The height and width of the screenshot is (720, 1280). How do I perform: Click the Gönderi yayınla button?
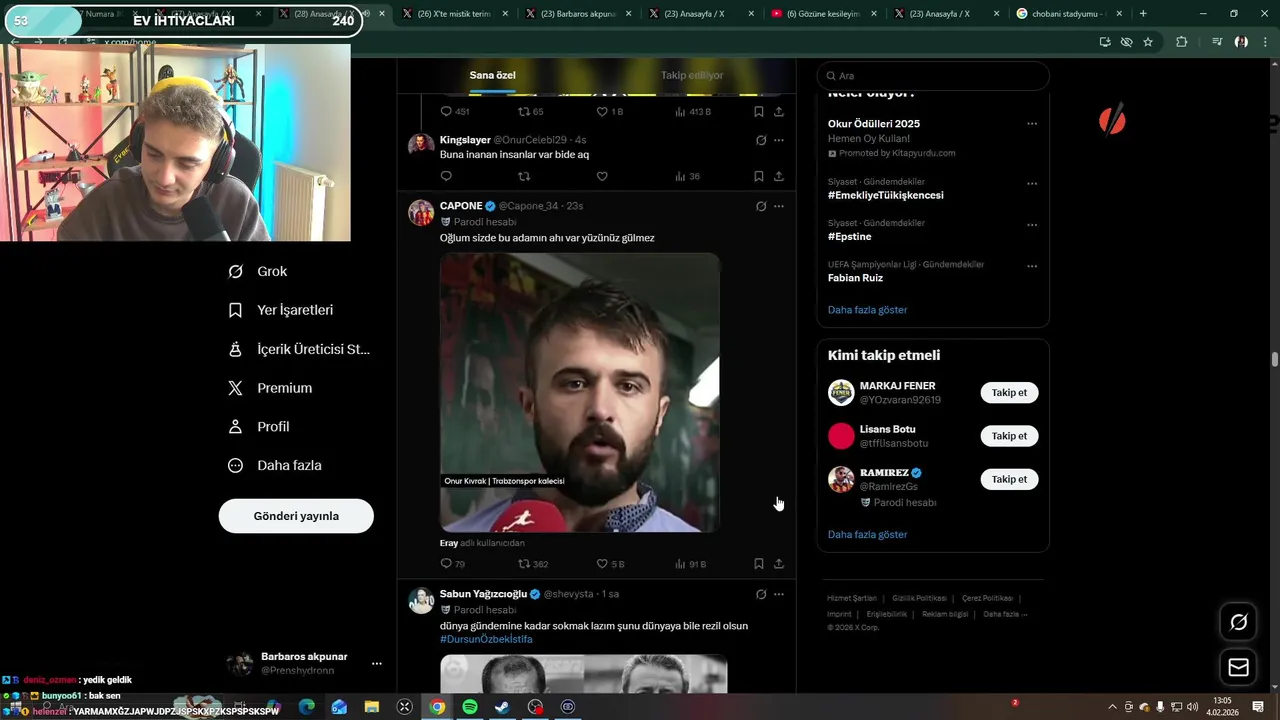296,516
